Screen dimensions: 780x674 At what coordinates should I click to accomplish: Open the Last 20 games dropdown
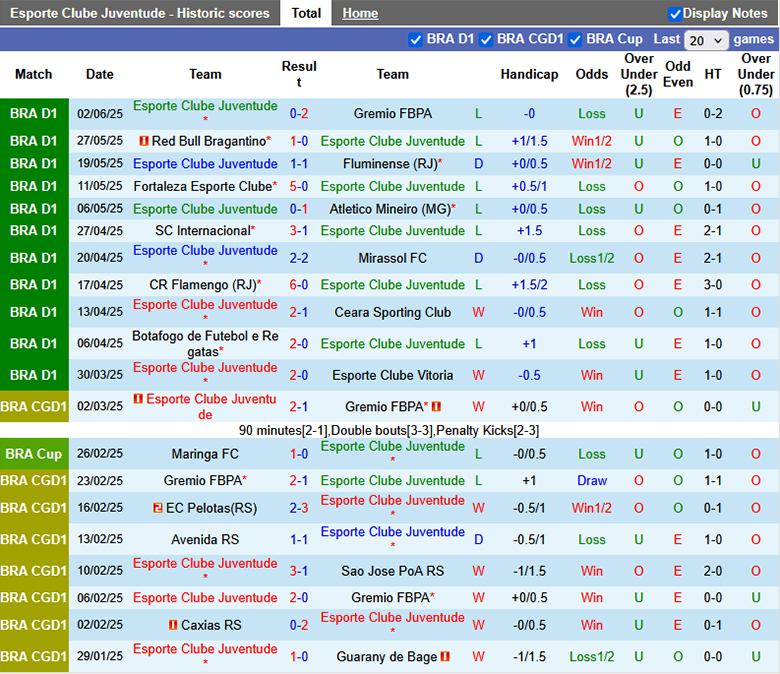706,40
